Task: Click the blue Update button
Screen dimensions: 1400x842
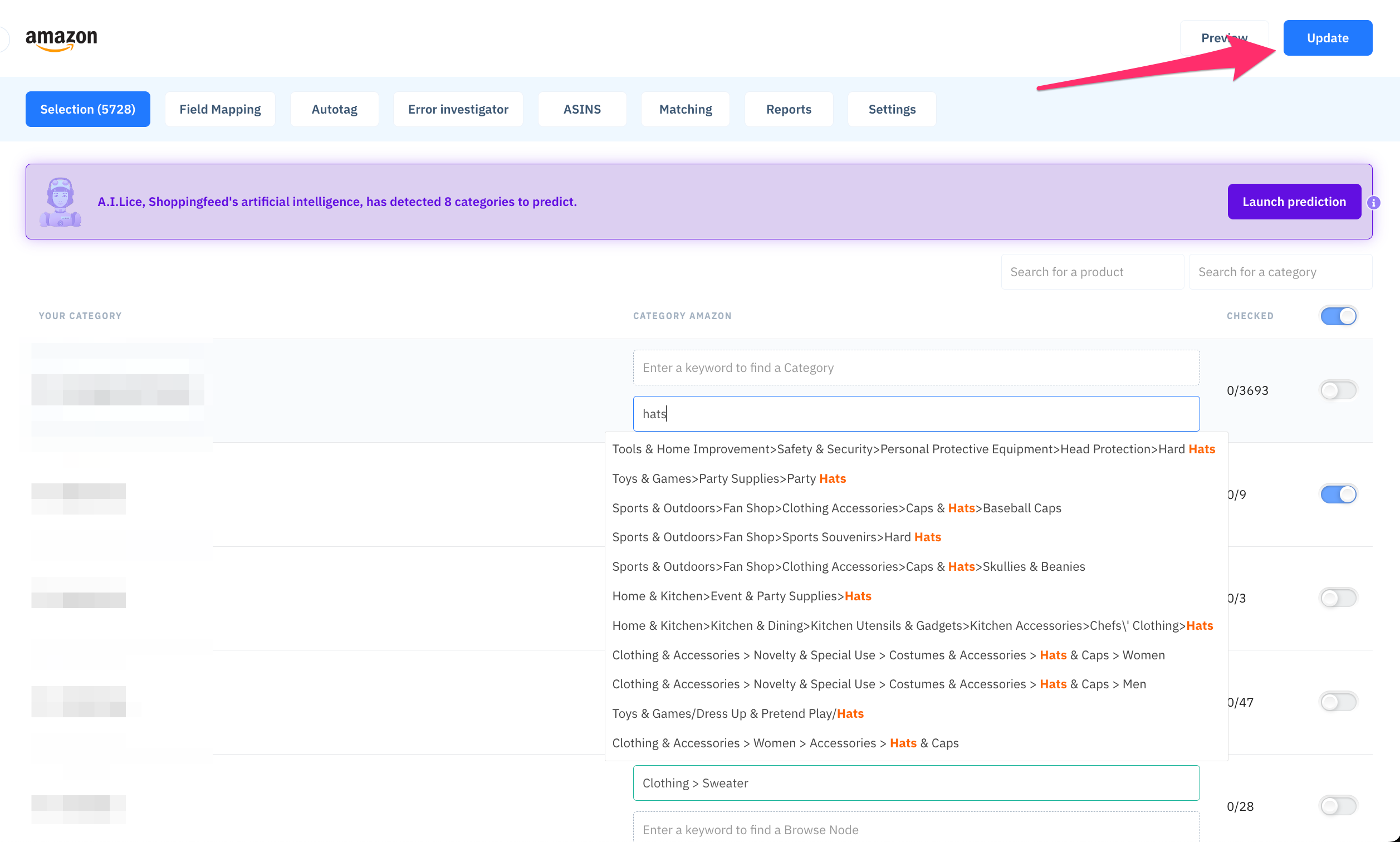Action: [x=1328, y=38]
